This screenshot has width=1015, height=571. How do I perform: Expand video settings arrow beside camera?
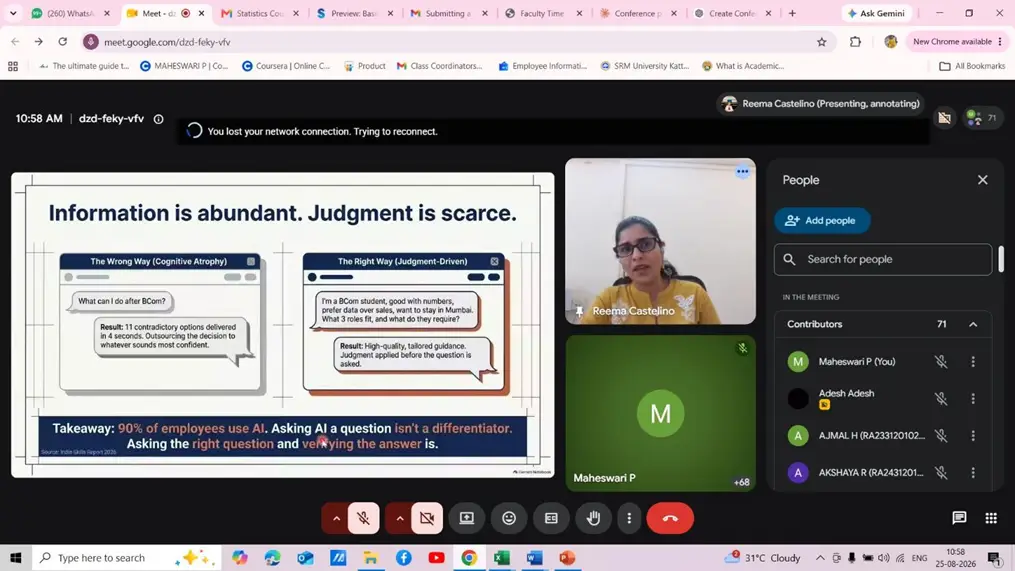coord(399,518)
